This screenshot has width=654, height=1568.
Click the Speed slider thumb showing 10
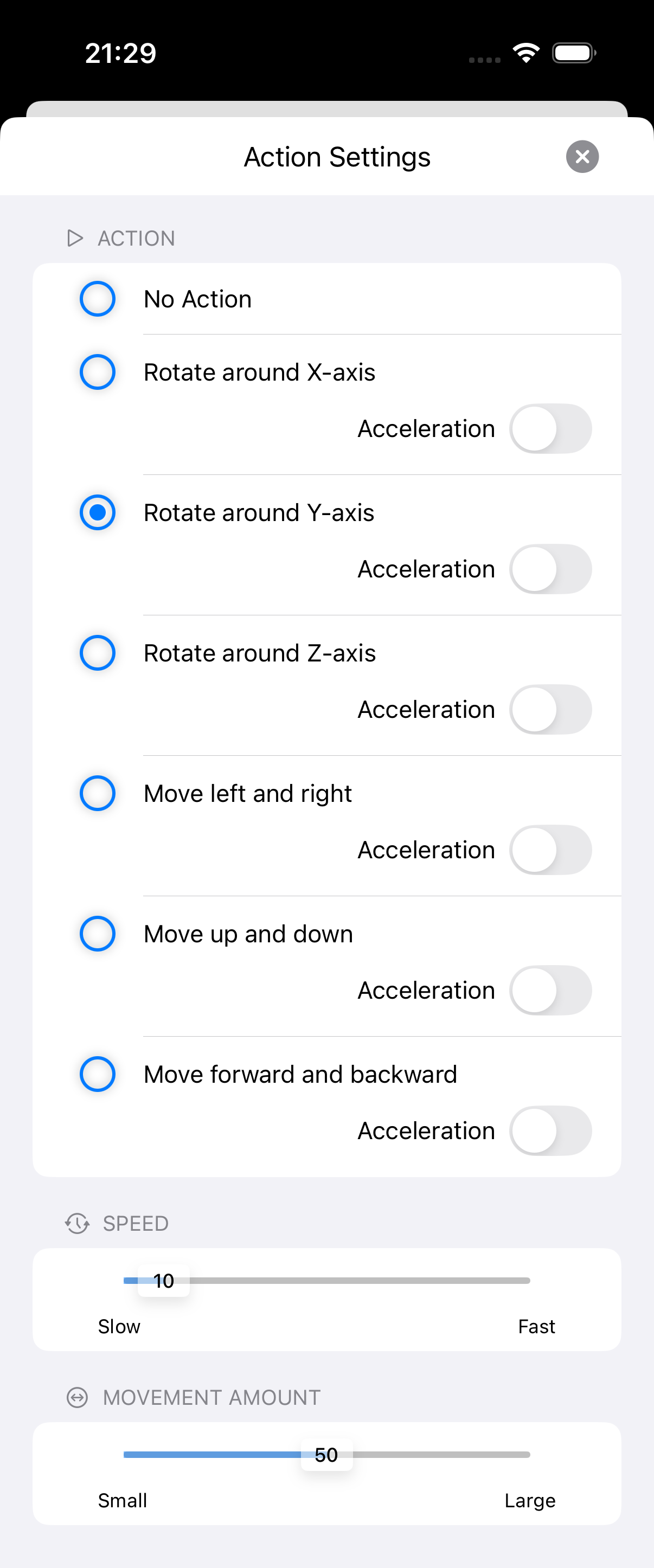pos(164,1281)
